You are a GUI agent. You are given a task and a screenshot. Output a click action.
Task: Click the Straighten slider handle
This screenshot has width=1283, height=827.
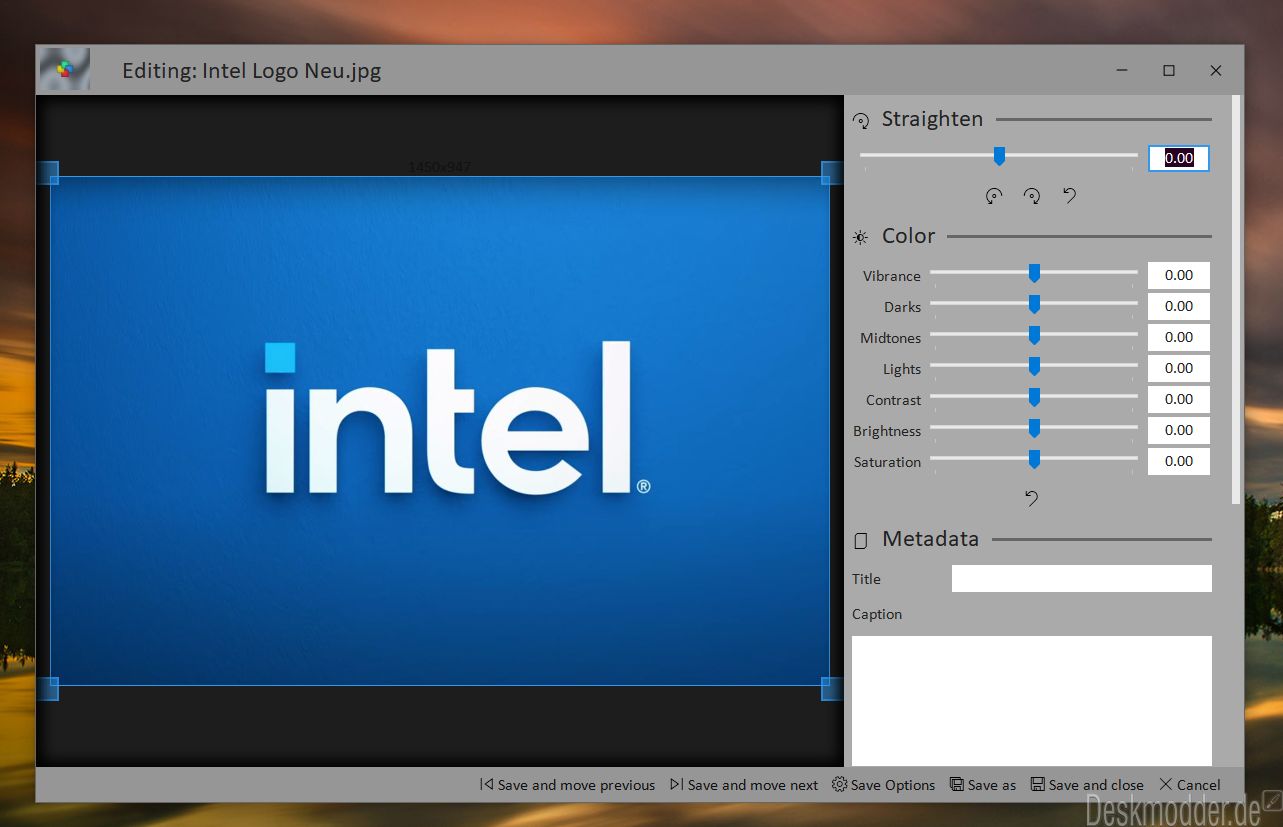tap(998, 156)
